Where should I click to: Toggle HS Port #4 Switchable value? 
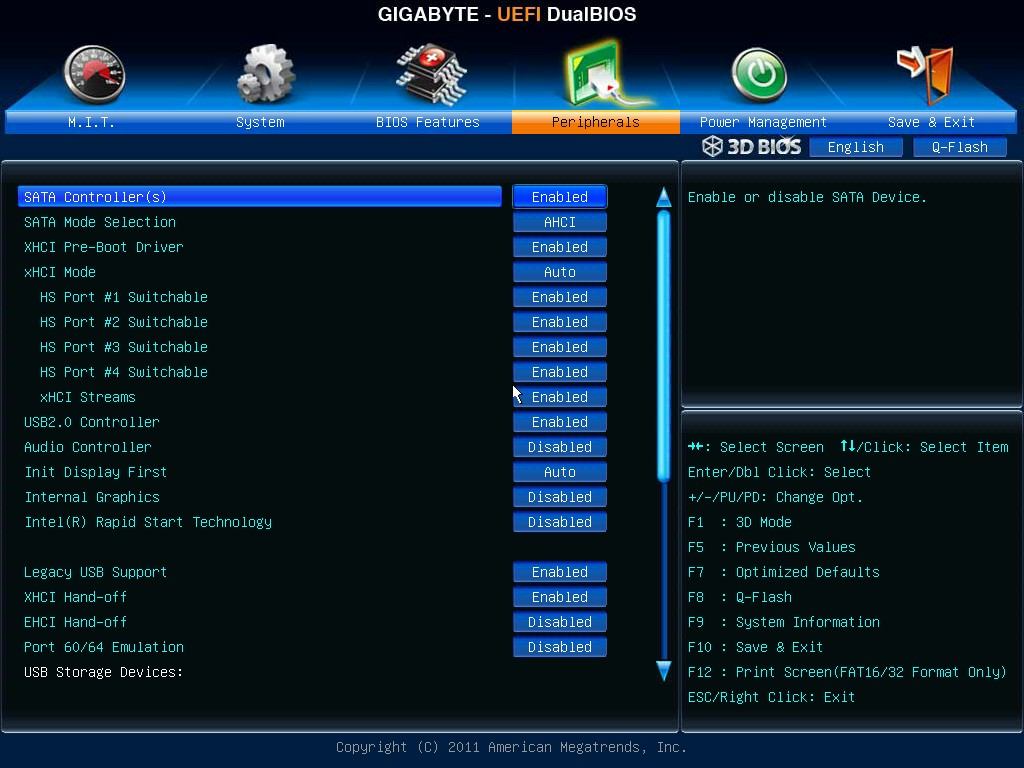tap(560, 372)
